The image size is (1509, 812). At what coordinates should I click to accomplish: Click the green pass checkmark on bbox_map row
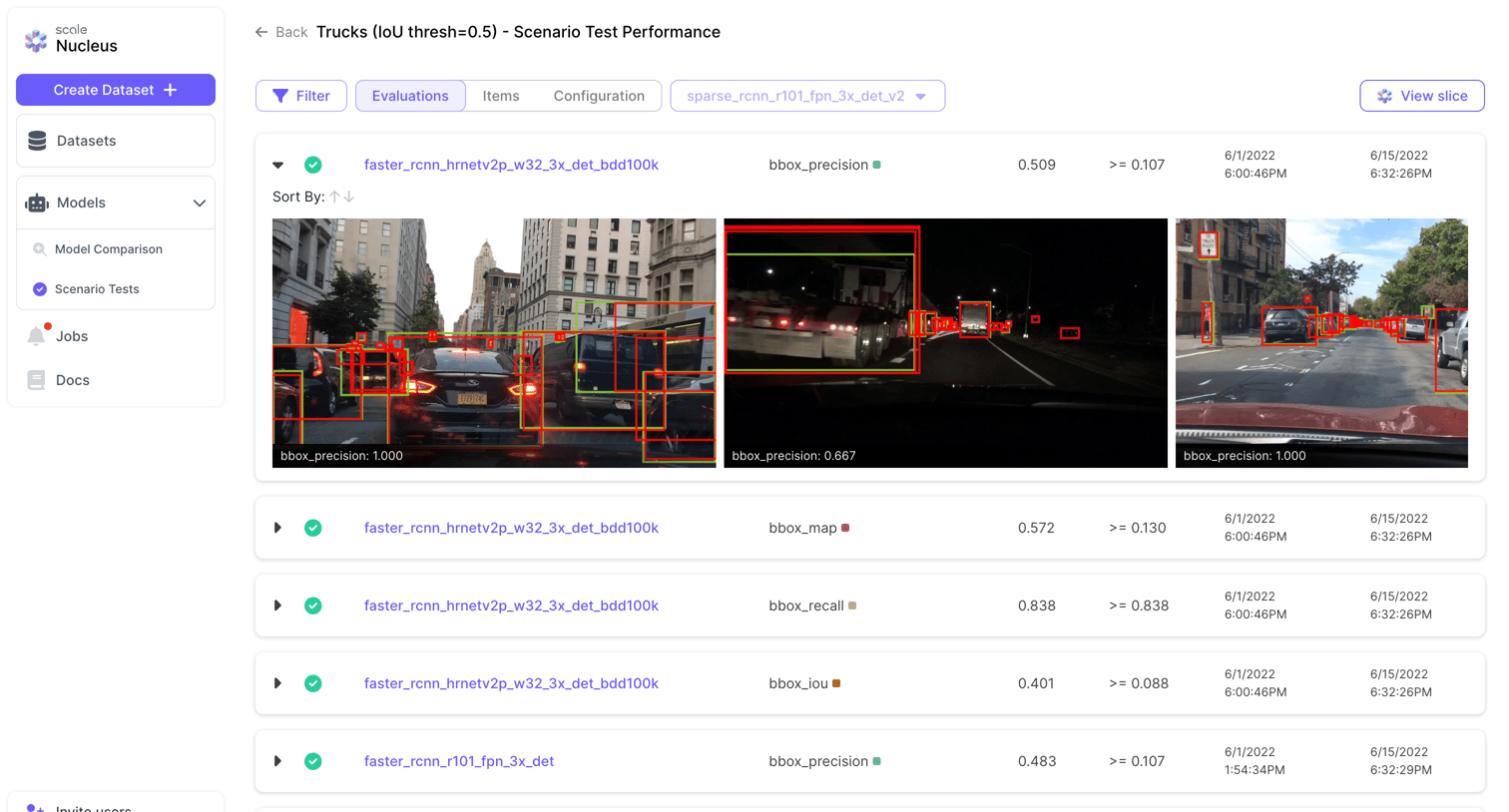pyautogui.click(x=313, y=528)
